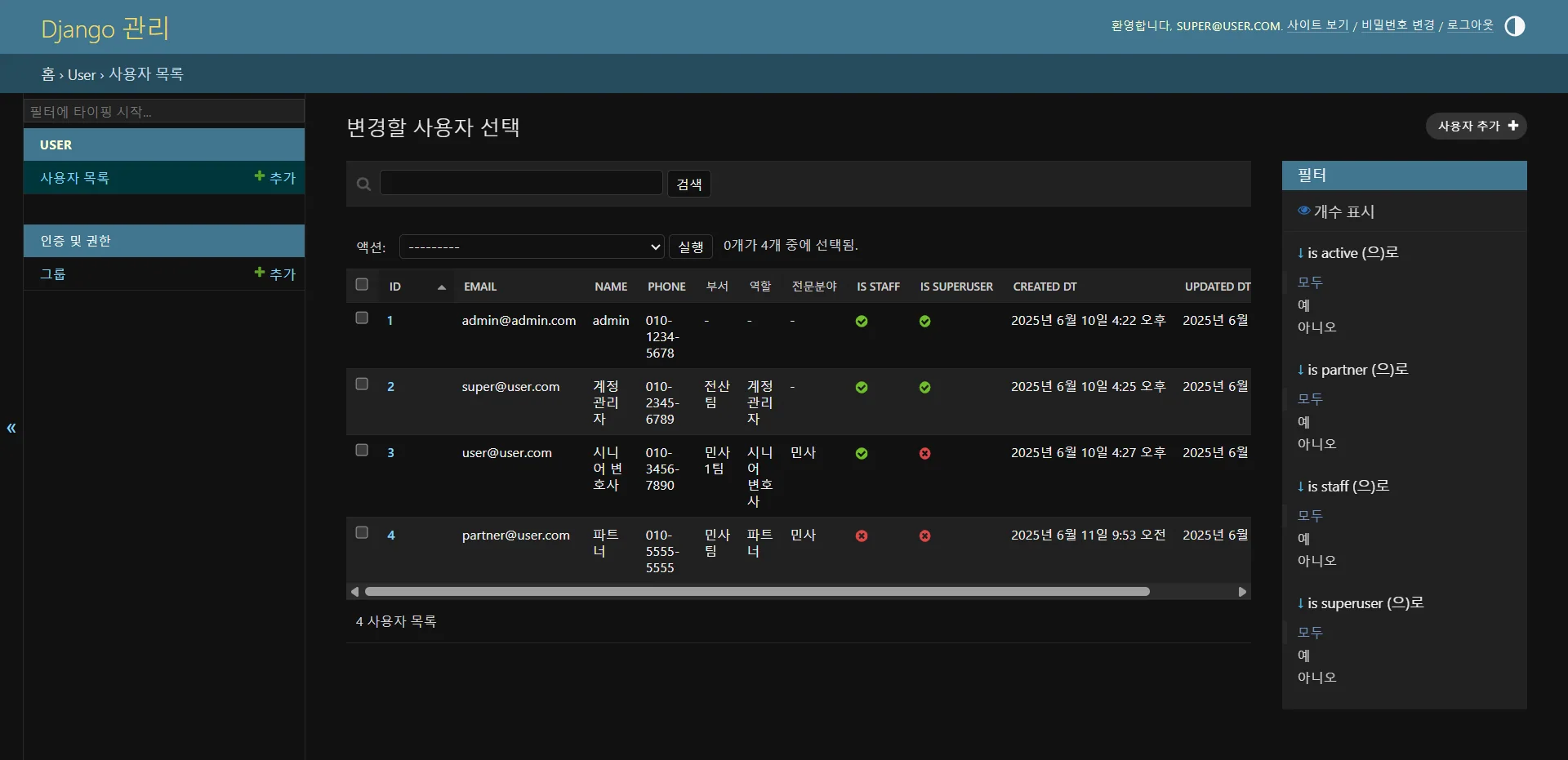
Task: Click the 실행 button
Action: [691, 247]
